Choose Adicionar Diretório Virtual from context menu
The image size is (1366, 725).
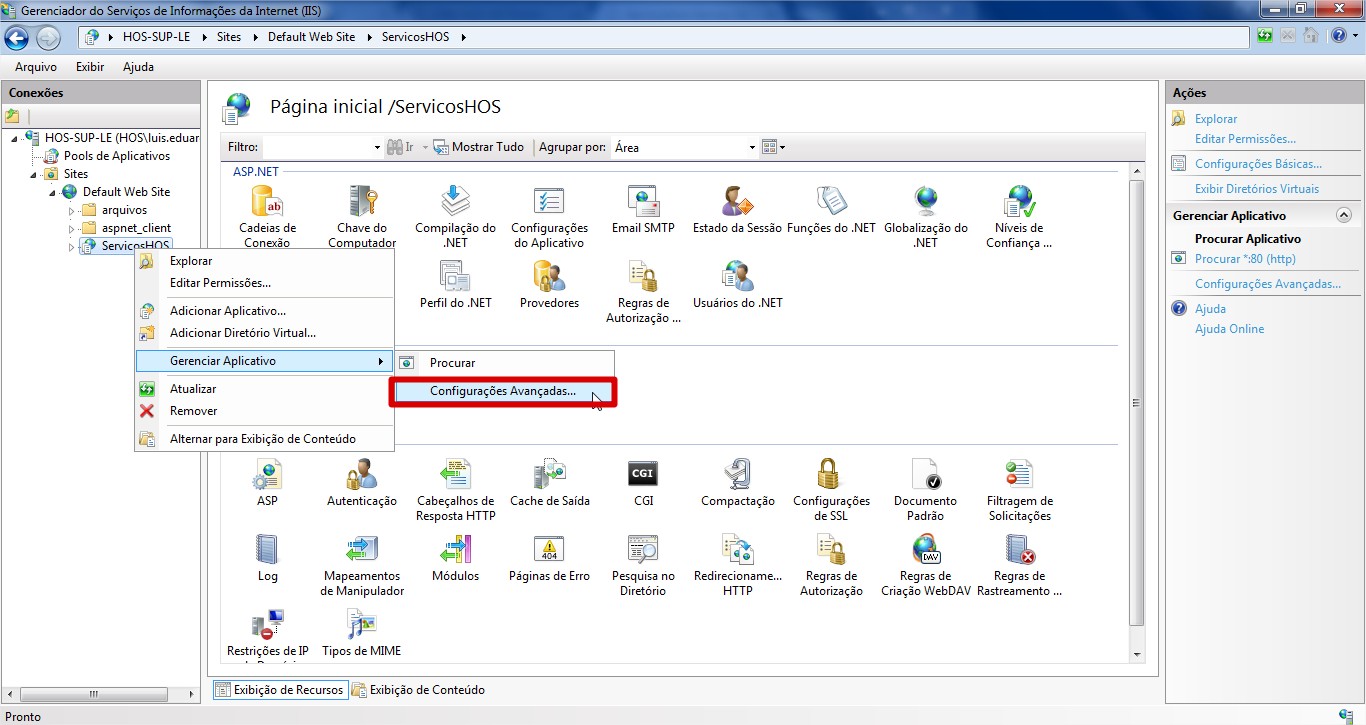[x=242, y=333]
